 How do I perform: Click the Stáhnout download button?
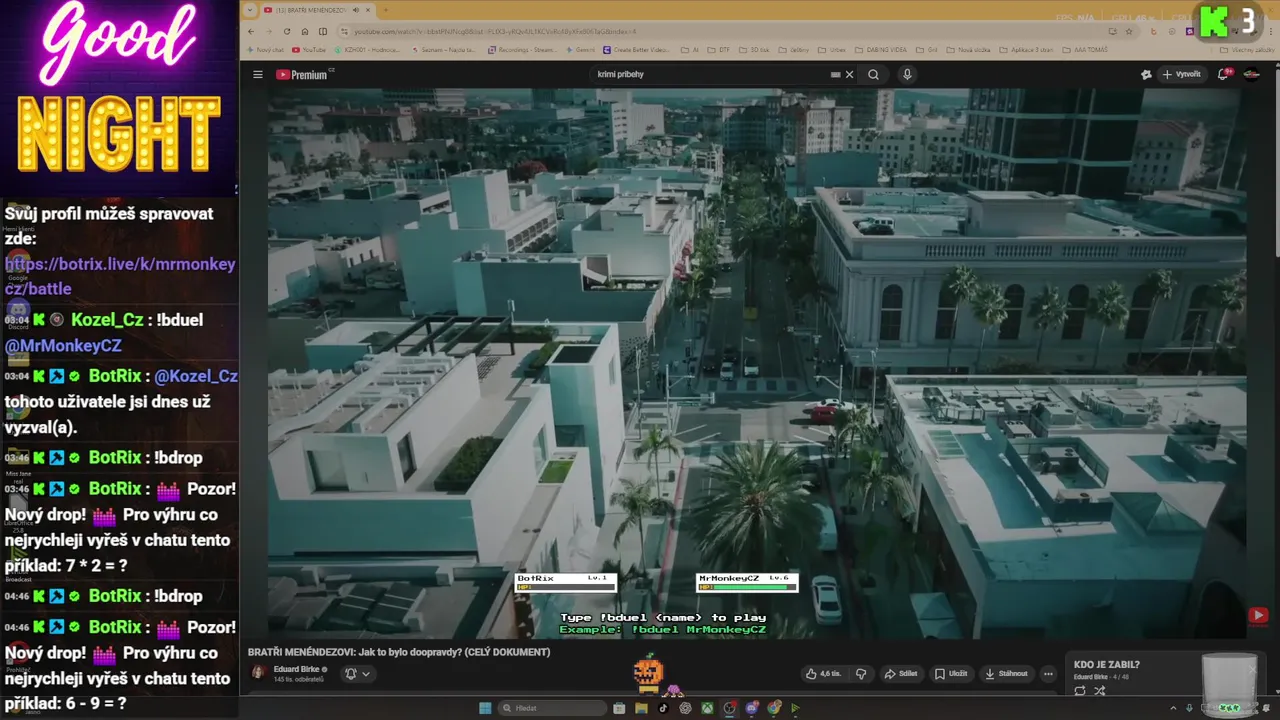[x=1006, y=674]
